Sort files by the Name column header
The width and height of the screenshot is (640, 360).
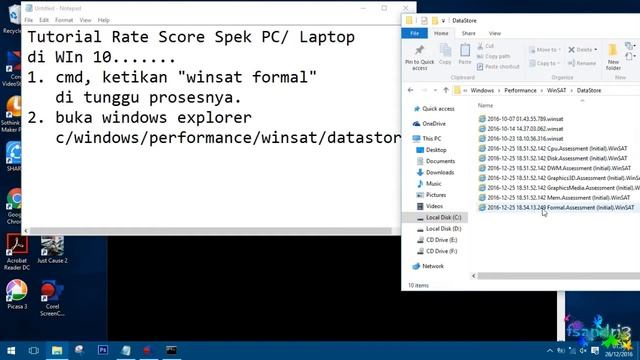485,105
